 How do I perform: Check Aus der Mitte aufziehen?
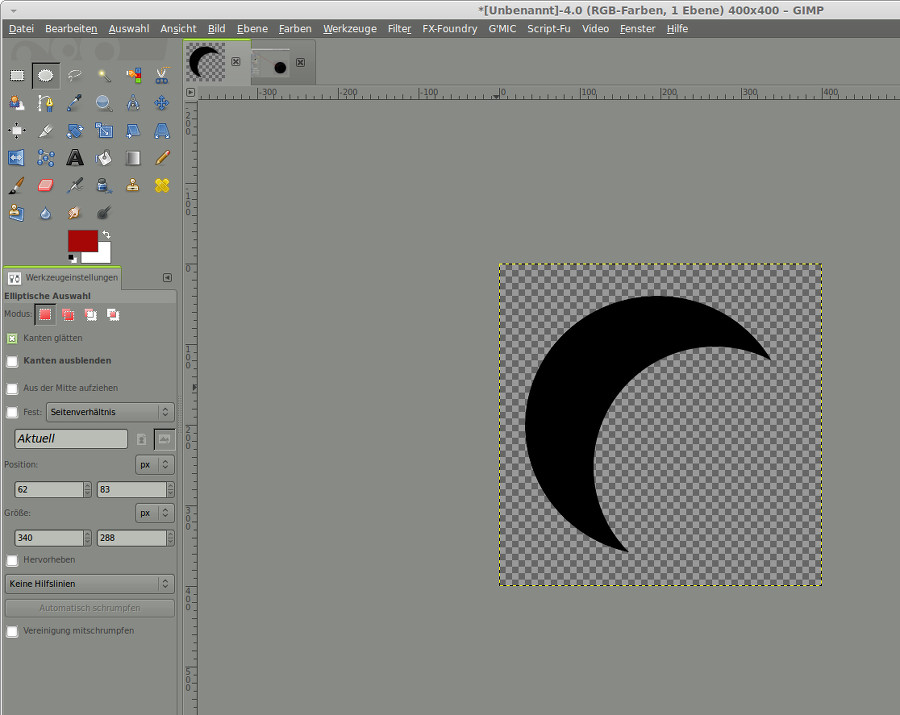(12, 388)
